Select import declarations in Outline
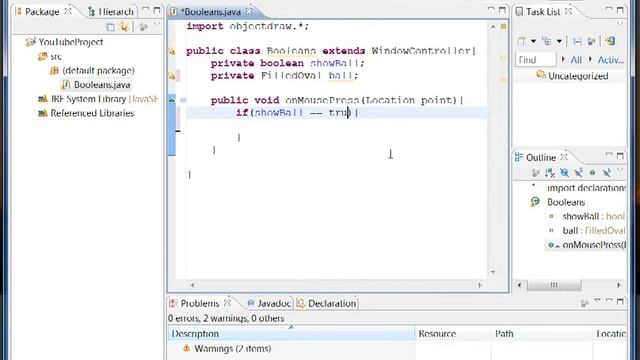The image size is (640, 360). pyautogui.click(x=586, y=188)
